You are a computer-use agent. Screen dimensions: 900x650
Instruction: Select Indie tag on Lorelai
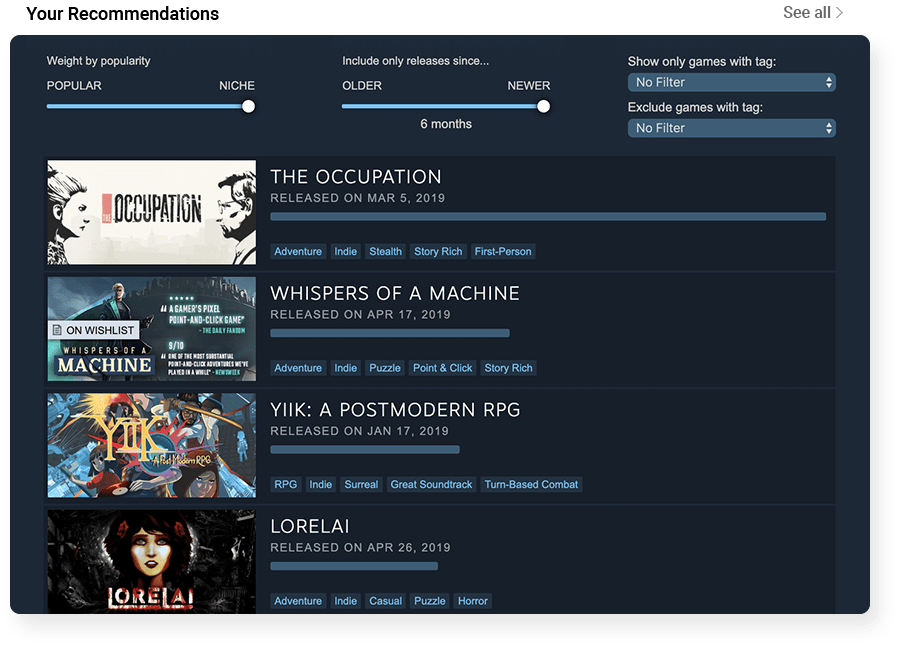tap(346, 601)
